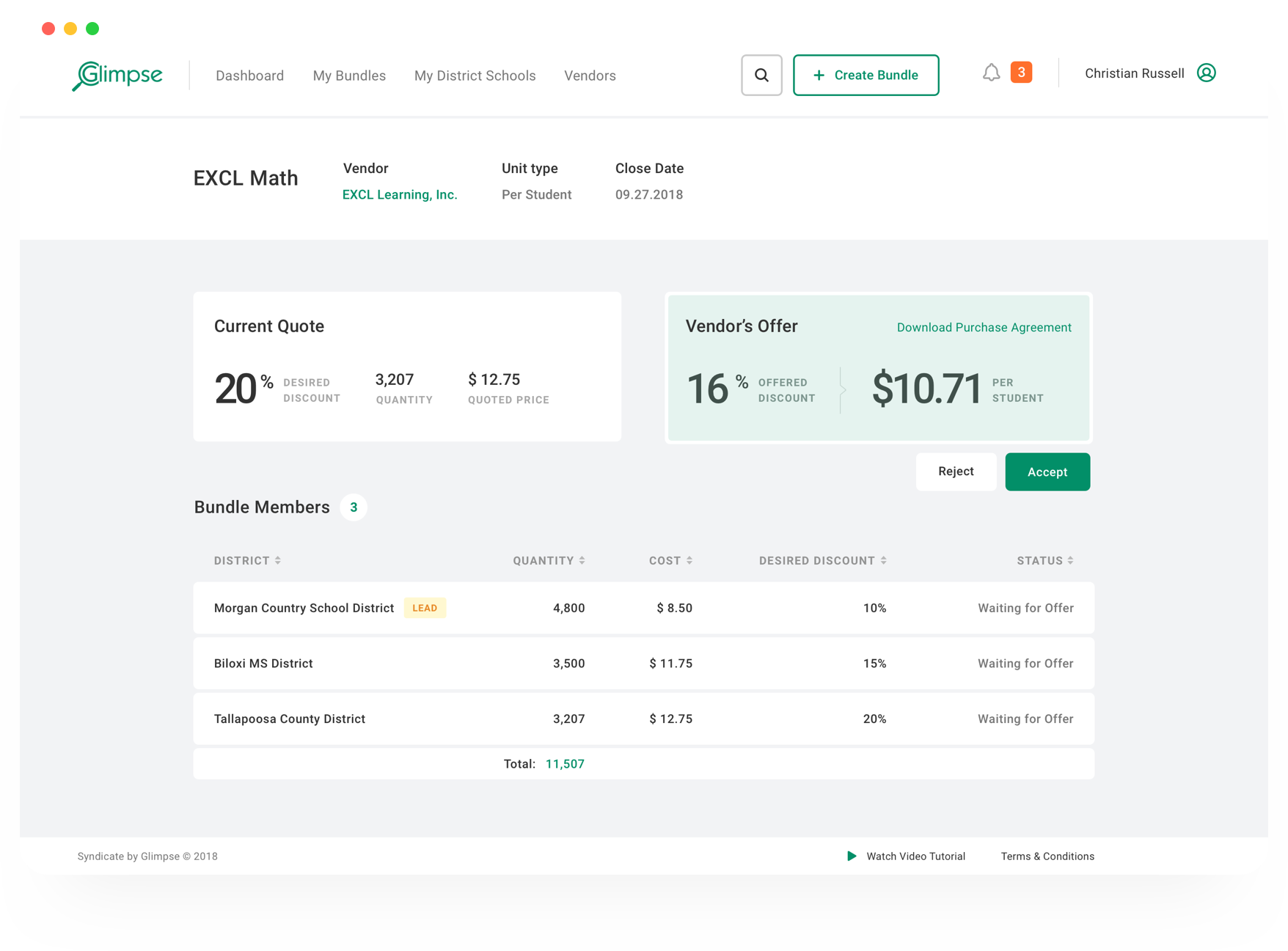The image size is (1288, 951).
Task: Click the Glimpse logo
Action: pos(117,76)
